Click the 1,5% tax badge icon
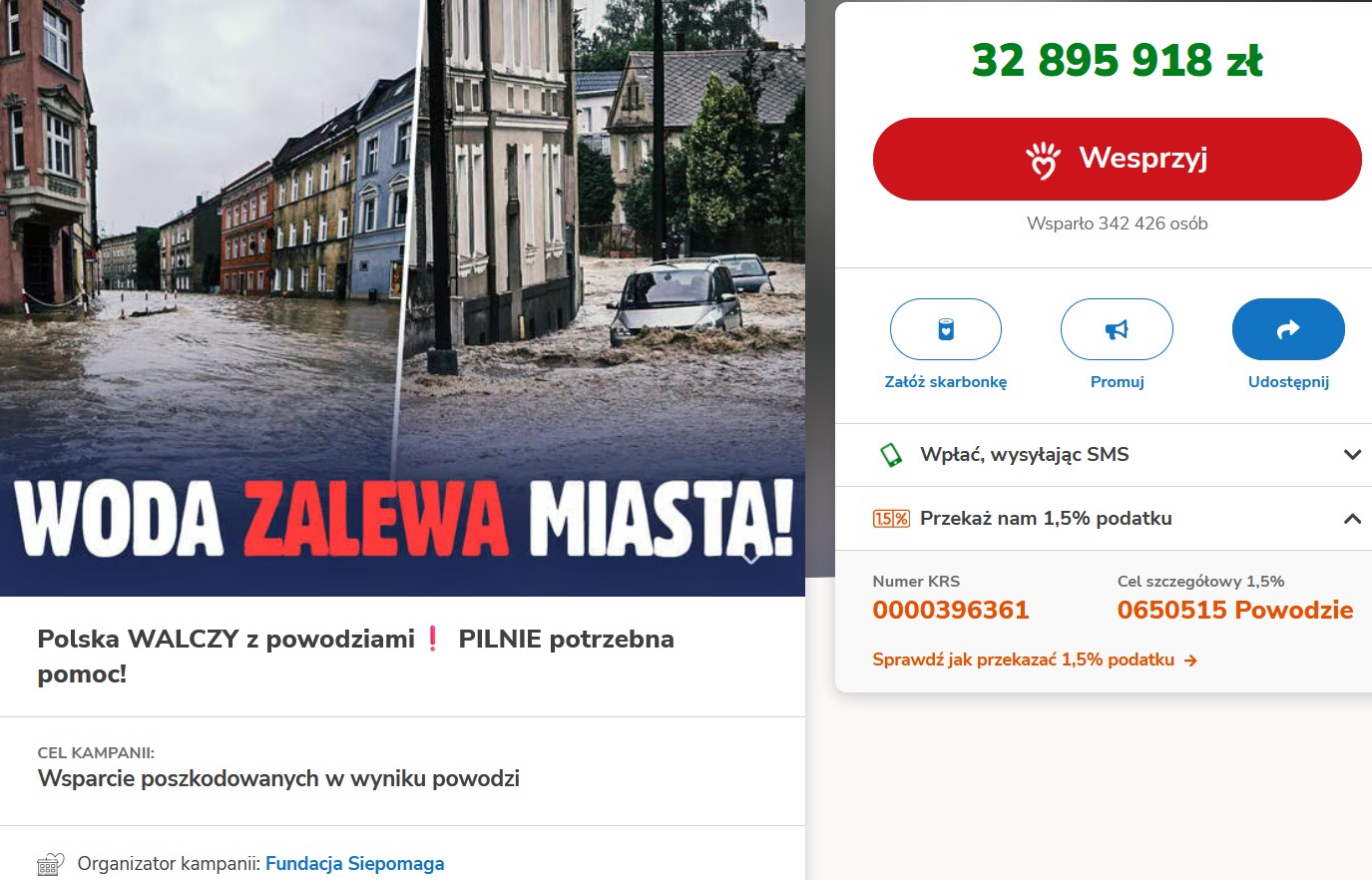The width and height of the screenshot is (1372, 880). point(891,519)
